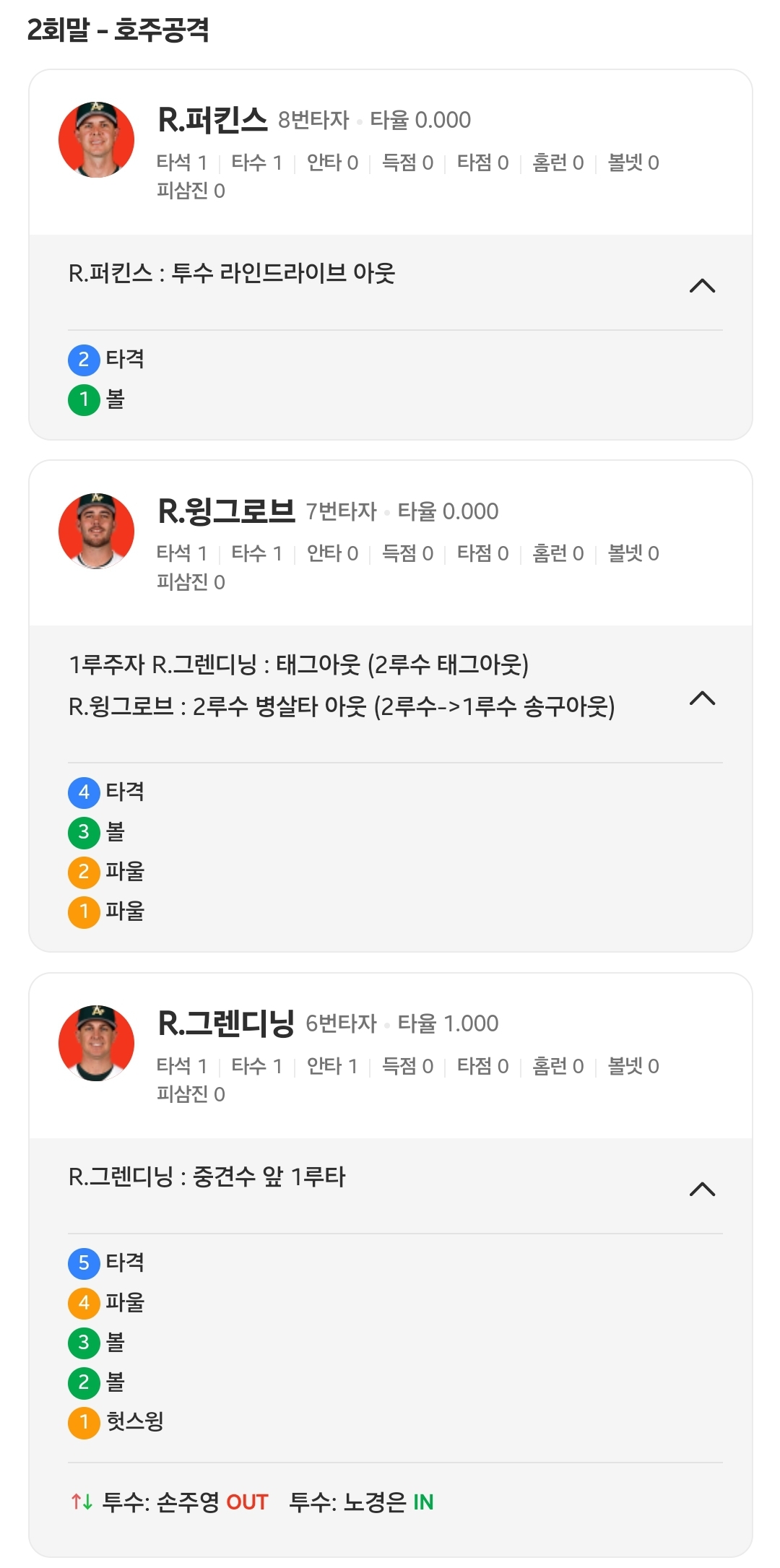Screen dimensions: 780x1568
Task: Click the 2회말 - 호주공격 inning heading
Action: 118,30
